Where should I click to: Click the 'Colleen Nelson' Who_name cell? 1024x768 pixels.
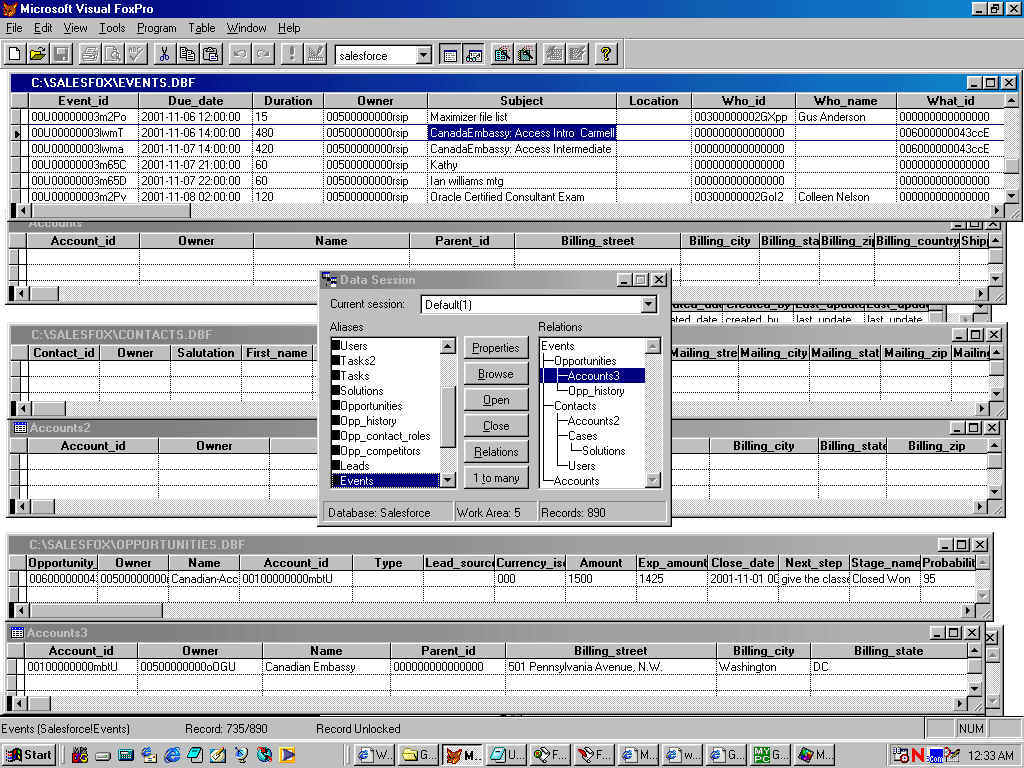(846, 197)
